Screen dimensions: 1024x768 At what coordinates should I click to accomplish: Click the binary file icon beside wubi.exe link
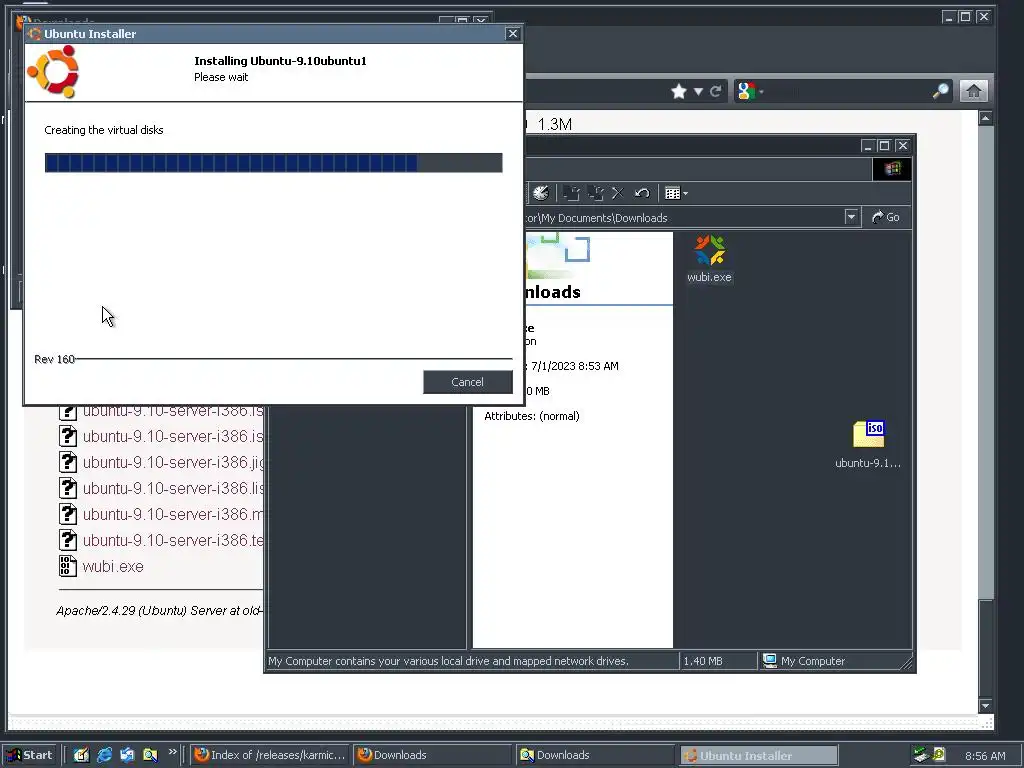coord(68,566)
